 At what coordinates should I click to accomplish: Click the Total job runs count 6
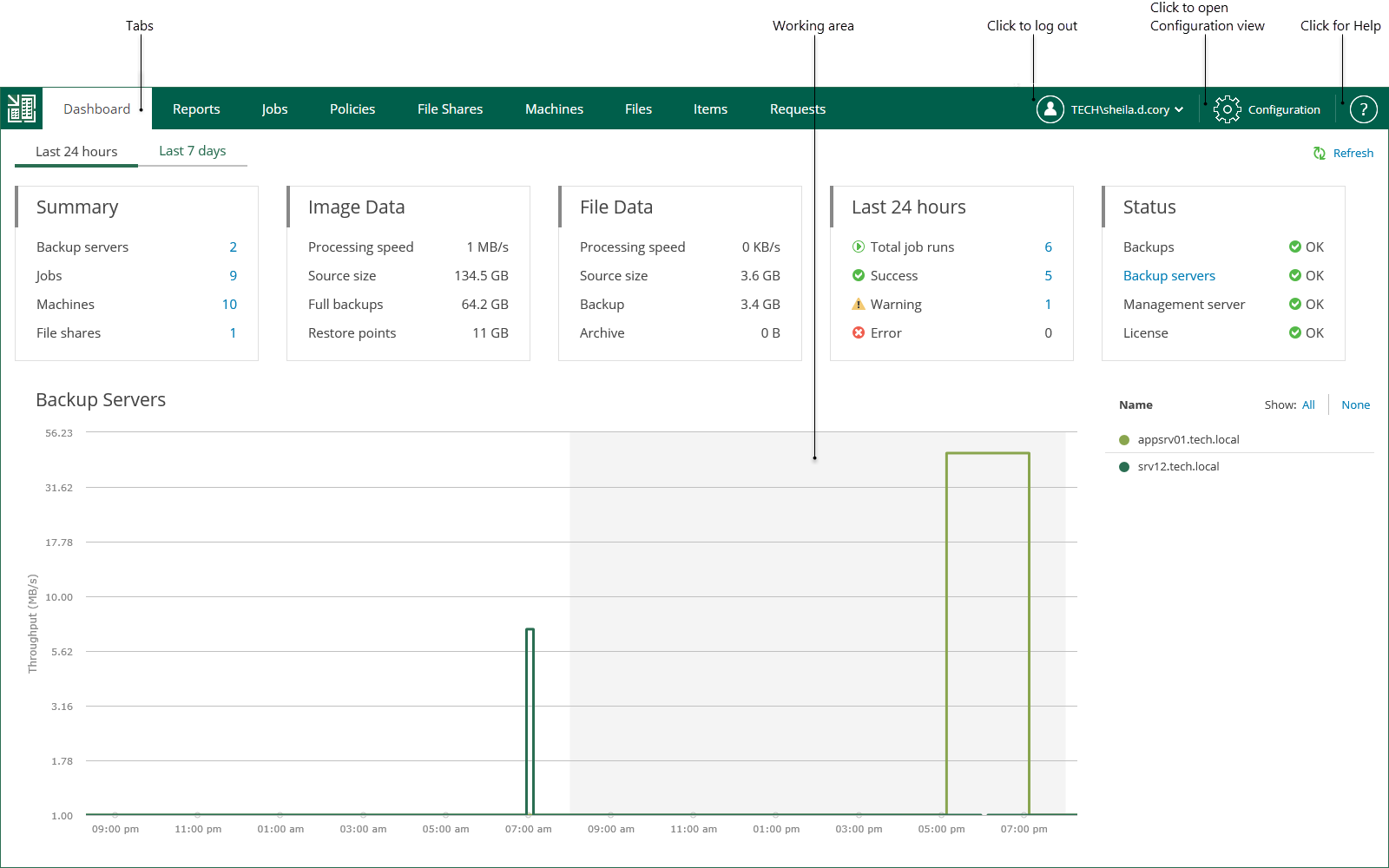click(1048, 247)
